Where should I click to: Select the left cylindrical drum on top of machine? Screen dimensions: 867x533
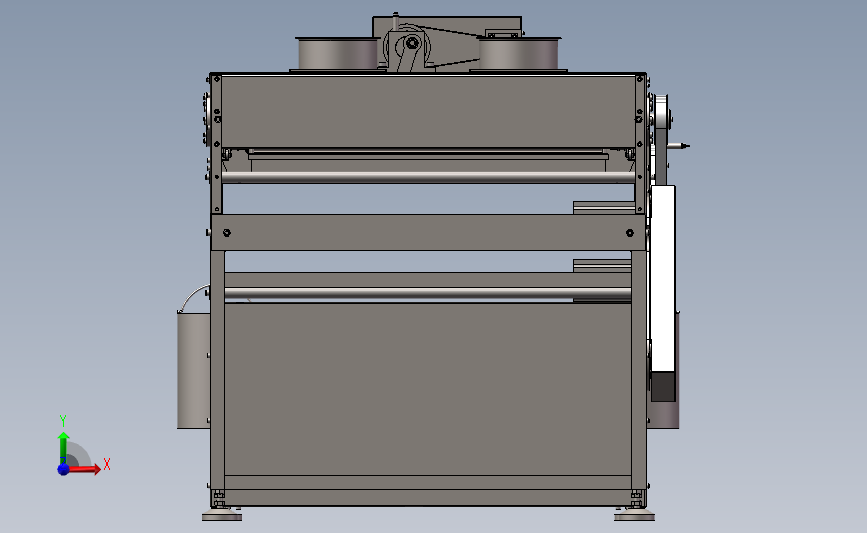pyautogui.click(x=337, y=54)
